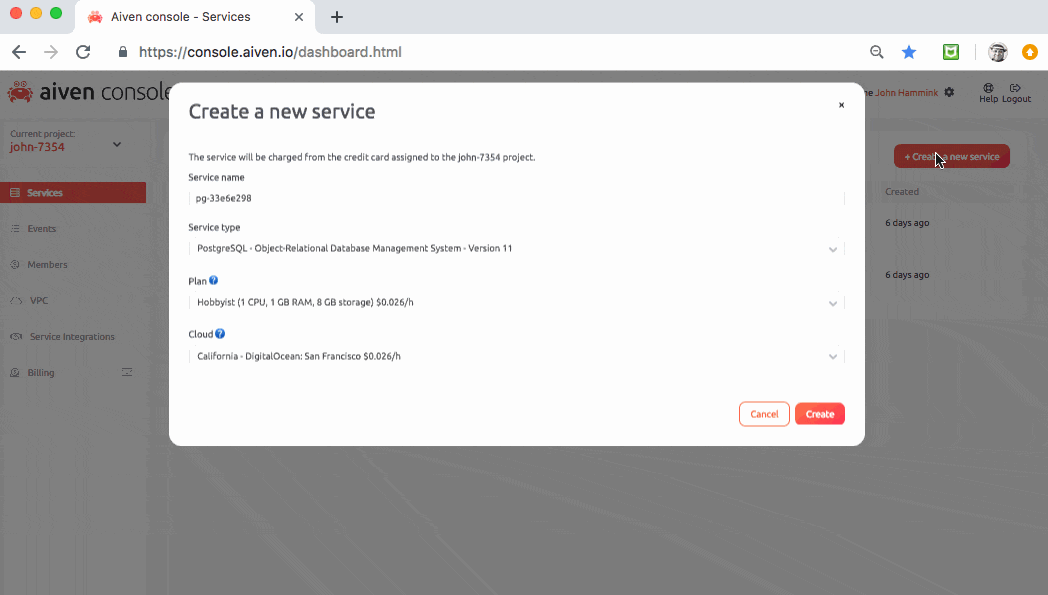The height and width of the screenshot is (595, 1048).
Task: Open the Events sidebar icon
Action: coord(14,228)
